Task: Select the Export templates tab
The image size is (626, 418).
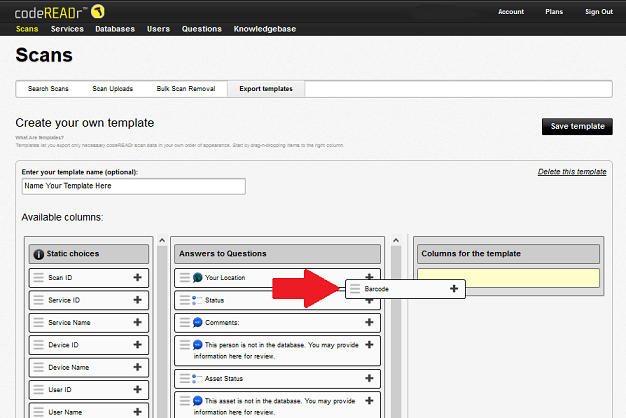Action: tap(266, 89)
